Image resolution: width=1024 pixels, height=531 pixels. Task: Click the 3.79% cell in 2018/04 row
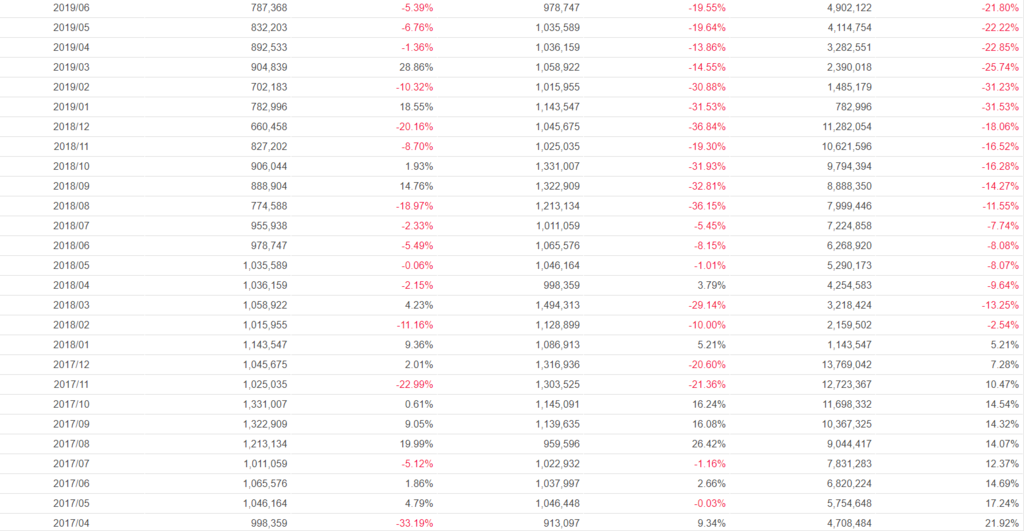point(711,285)
